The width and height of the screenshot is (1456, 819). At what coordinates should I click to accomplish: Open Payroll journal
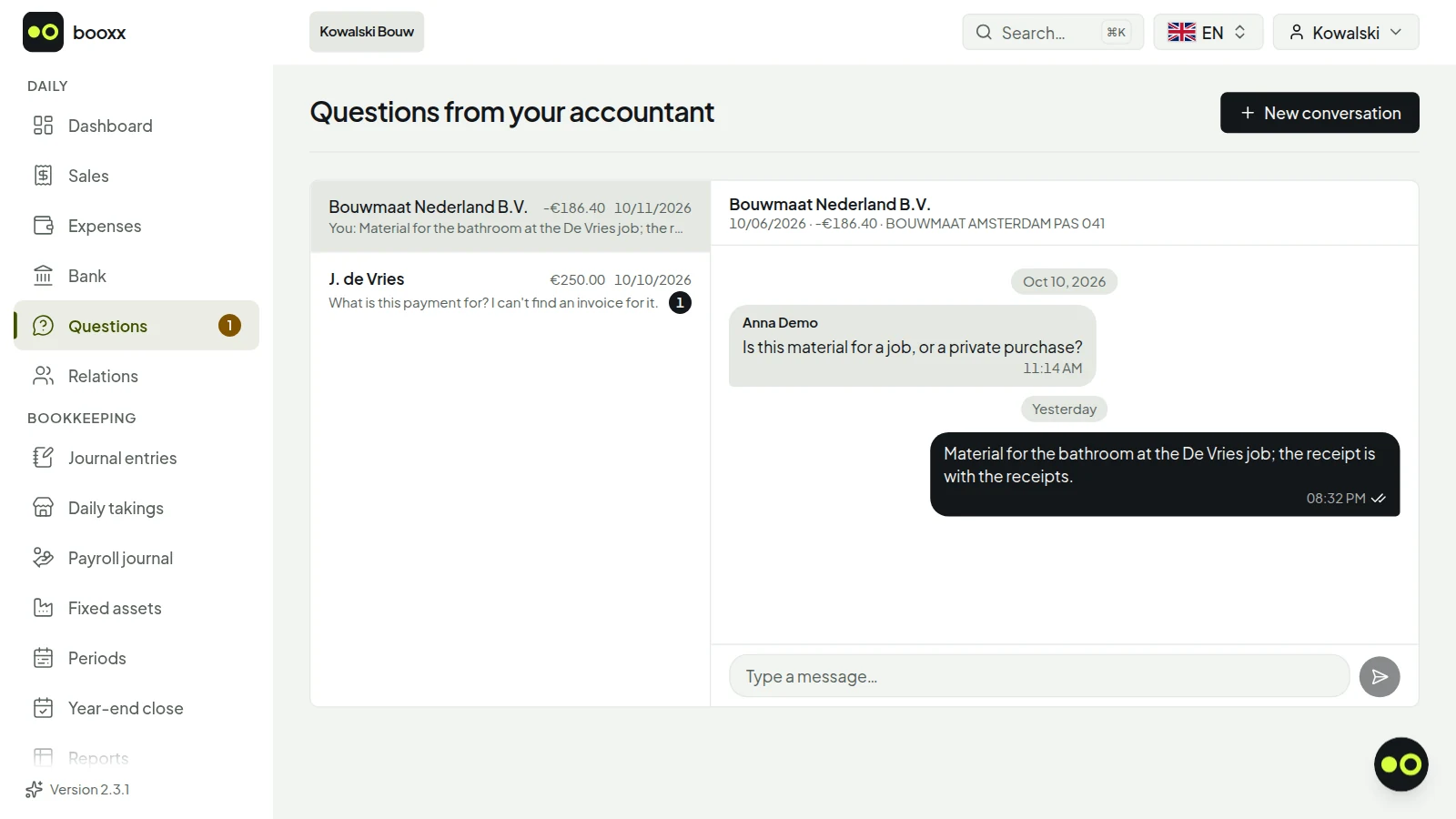(x=136, y=558)
